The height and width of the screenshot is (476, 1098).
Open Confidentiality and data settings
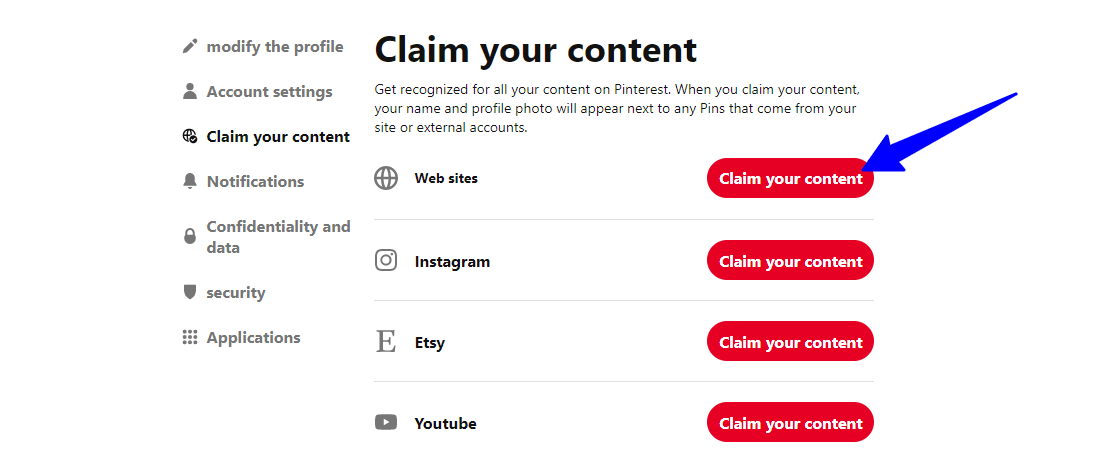pyautogui.click(x=278, y=237)
